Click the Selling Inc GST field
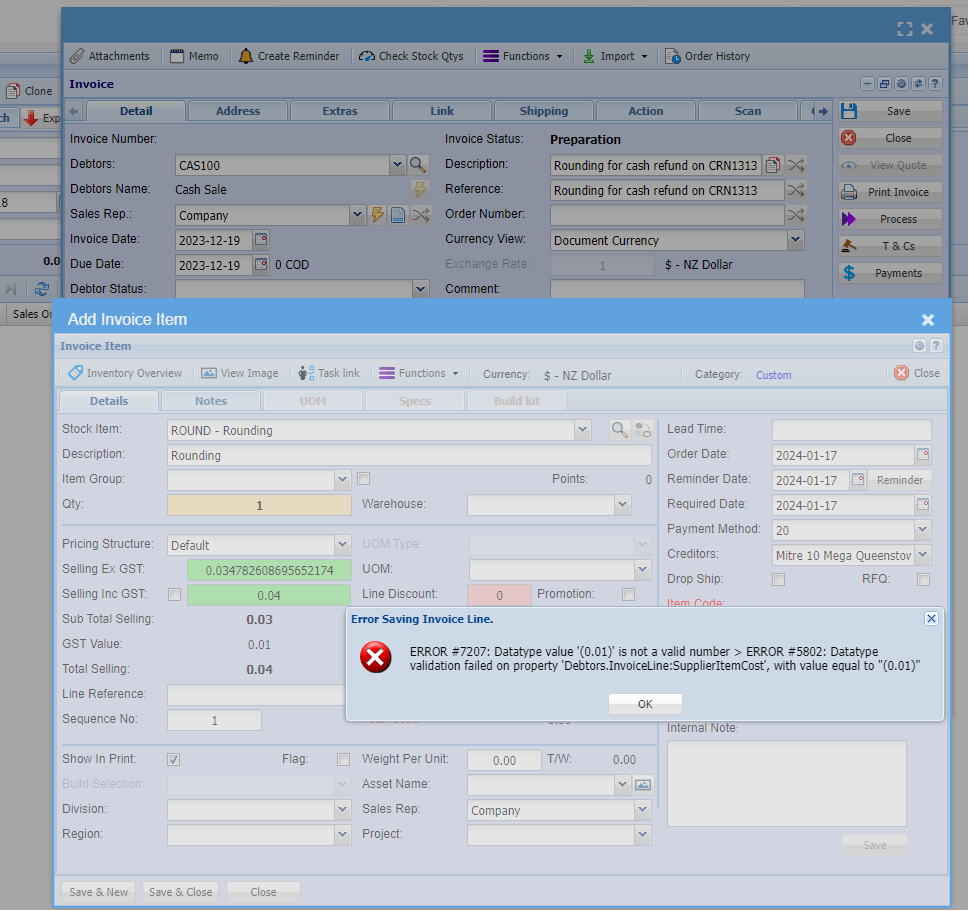The image size is (969, 911). 269,595
